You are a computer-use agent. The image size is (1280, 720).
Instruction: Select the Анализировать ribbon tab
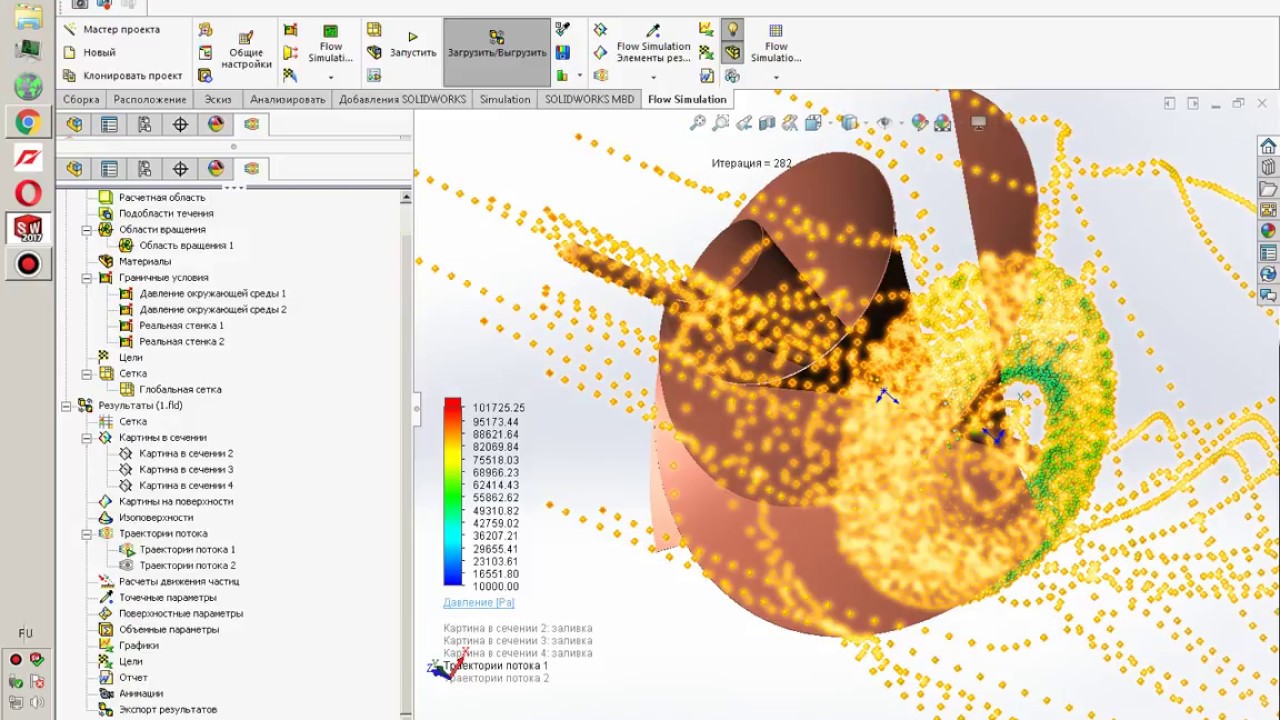[x=288, y=99]
